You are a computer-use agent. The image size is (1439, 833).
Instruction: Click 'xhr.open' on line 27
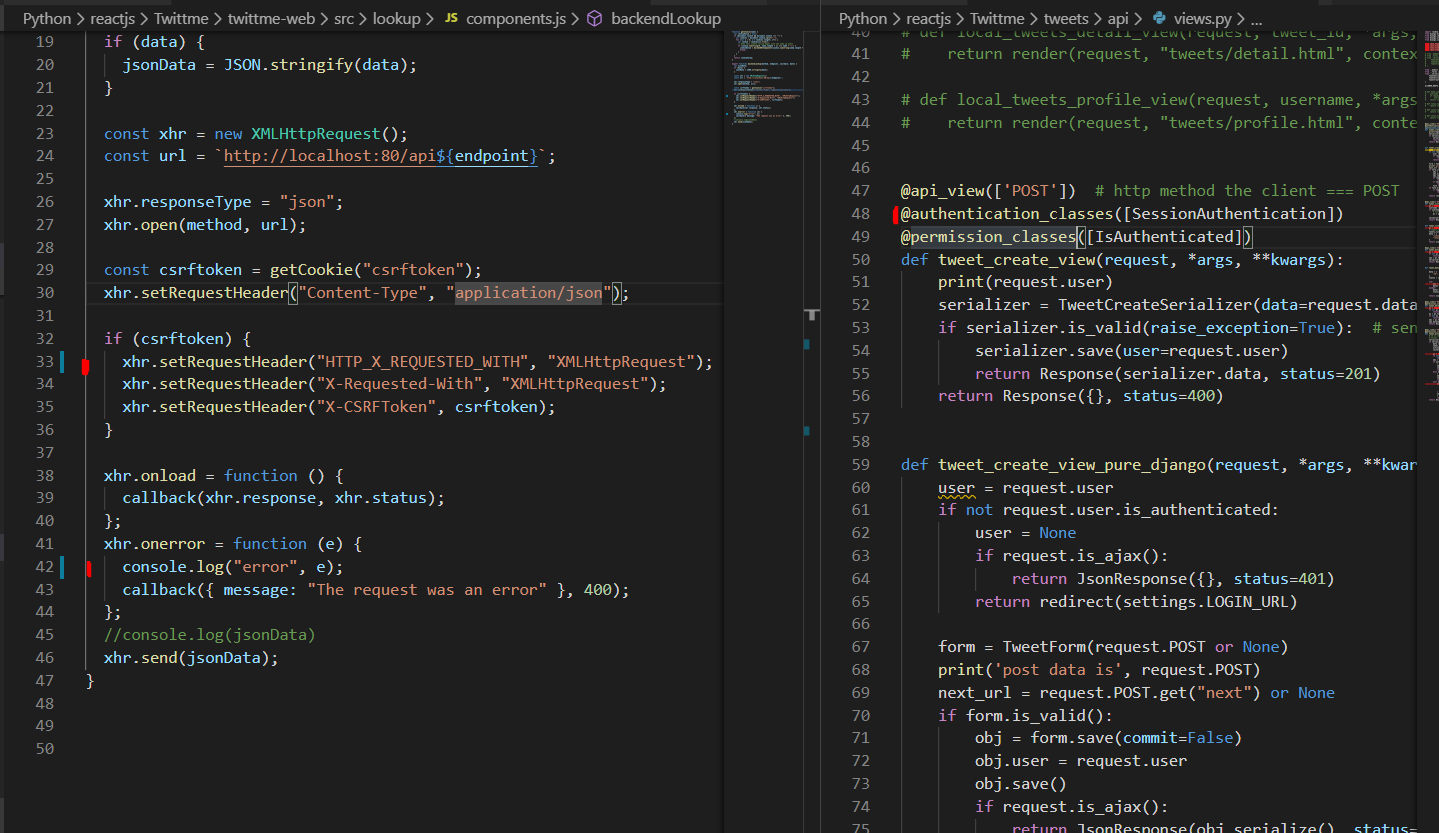(141, 225)
